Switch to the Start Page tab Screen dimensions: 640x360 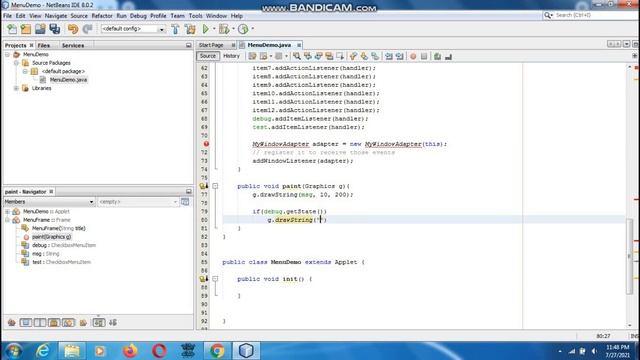(211, 45)
